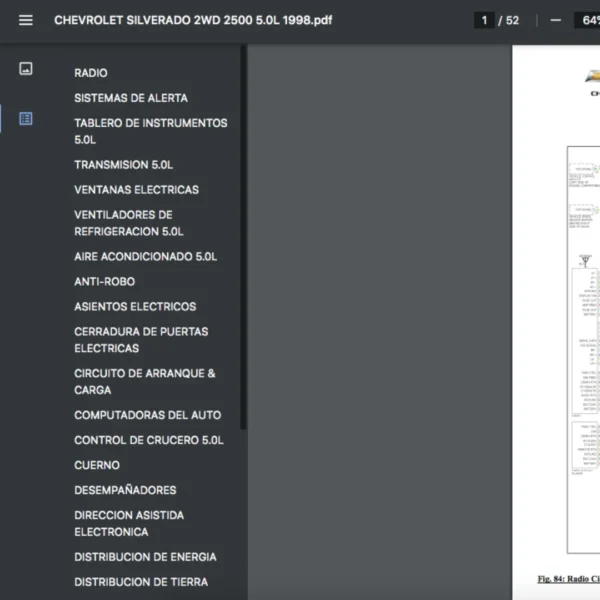Jump to VENTANAS ELECTRICAS section
Image resolution: width=600 pixels, height=600 pixels.
[136, 190]
